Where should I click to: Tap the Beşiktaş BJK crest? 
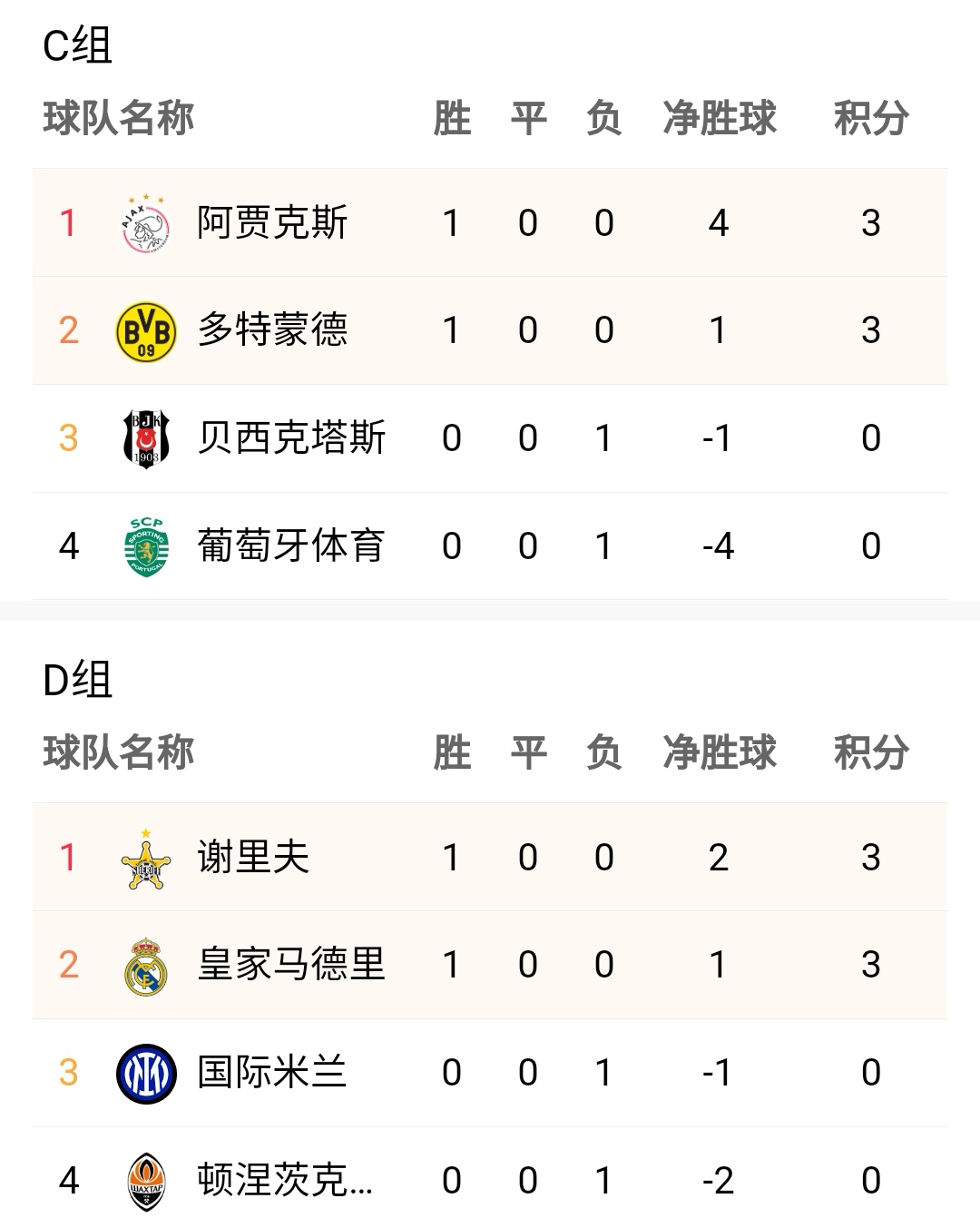(146, 437)
